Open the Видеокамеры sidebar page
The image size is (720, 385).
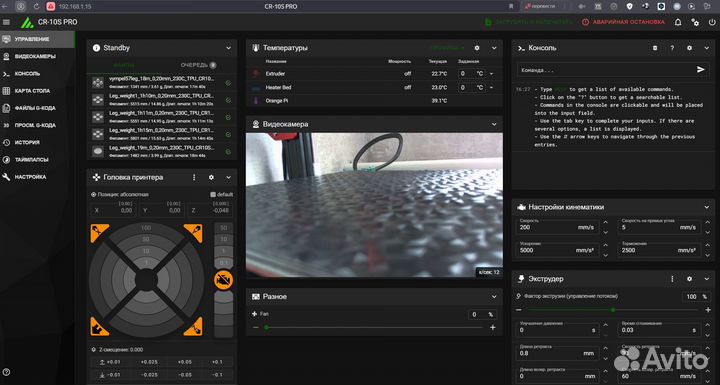click(x=38, y=57)
